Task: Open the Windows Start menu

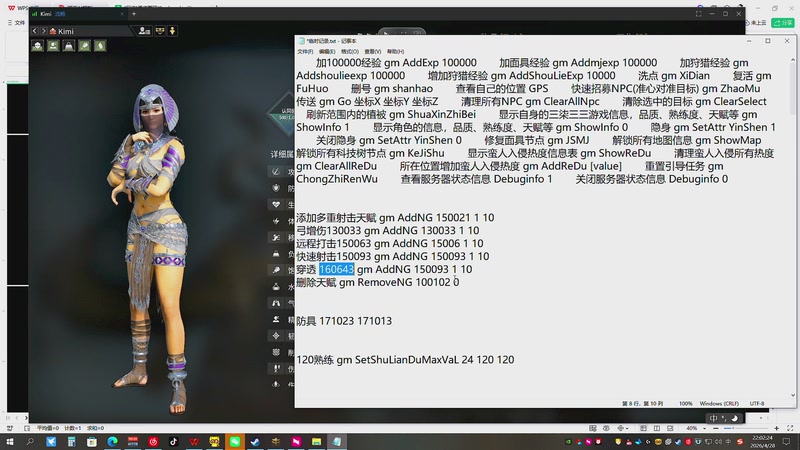Action: click(10, 442)
